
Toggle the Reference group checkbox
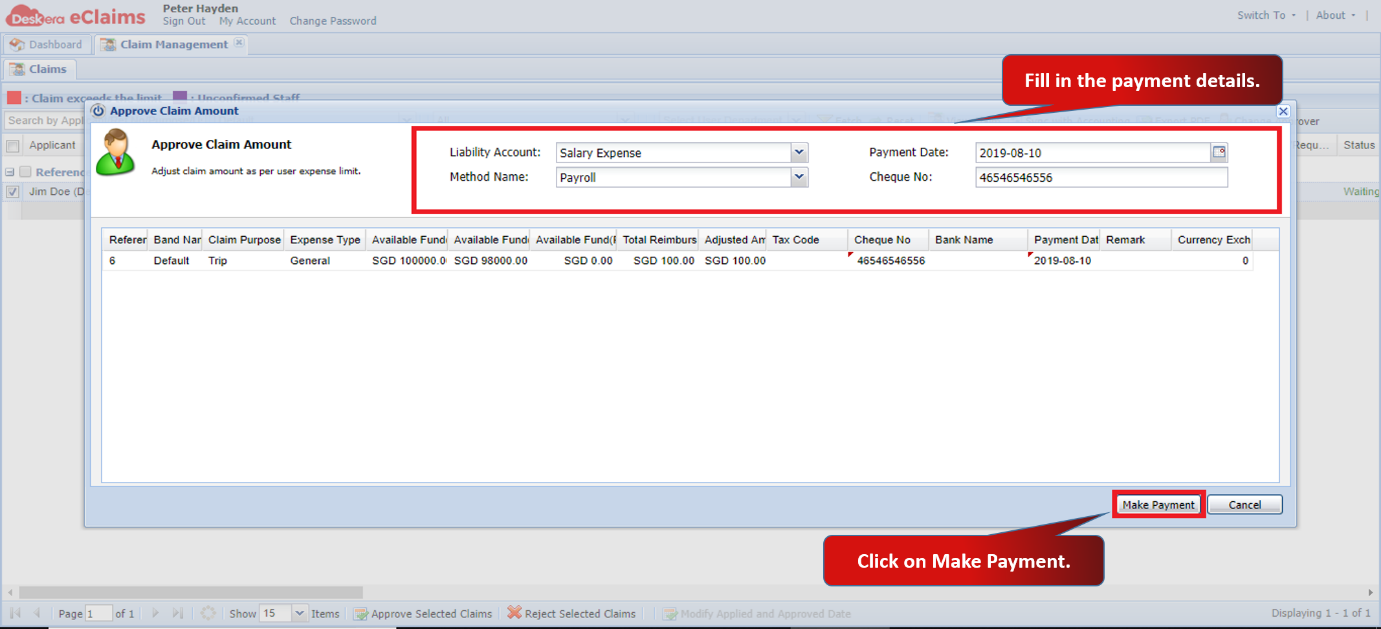click(26, 172)
